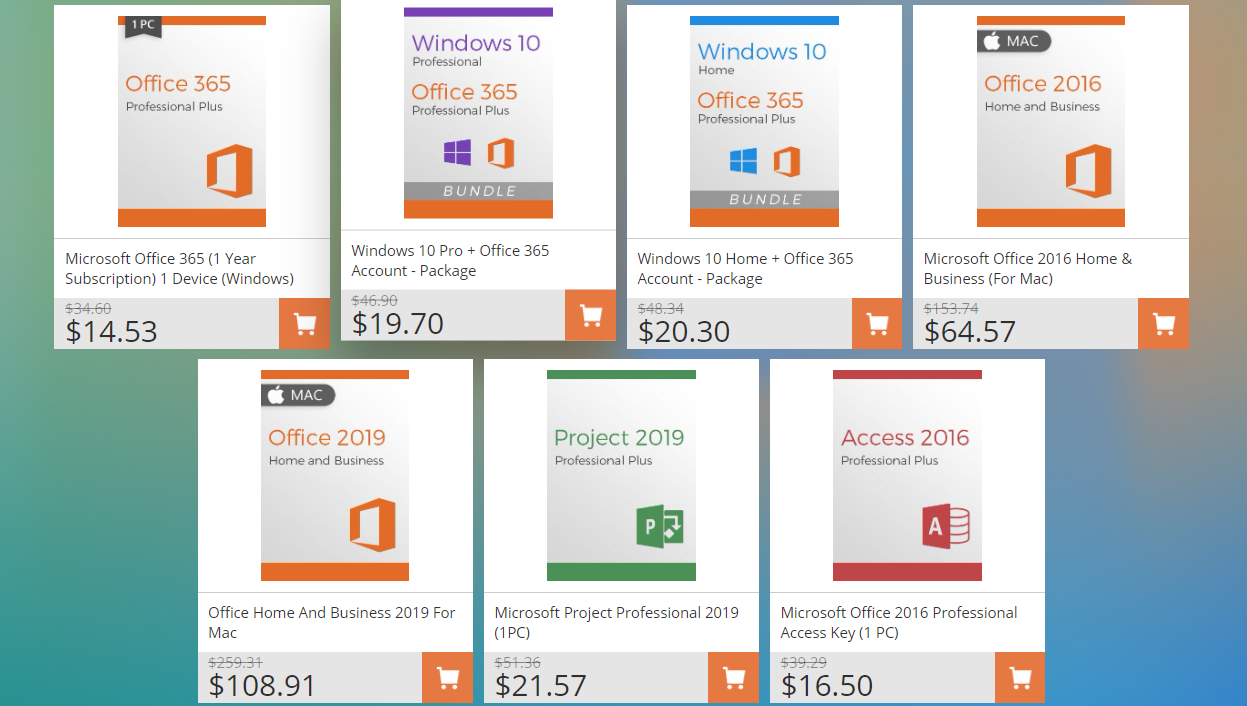Add Windows 10 Pro bundle to cart

[x=590, y=316]
